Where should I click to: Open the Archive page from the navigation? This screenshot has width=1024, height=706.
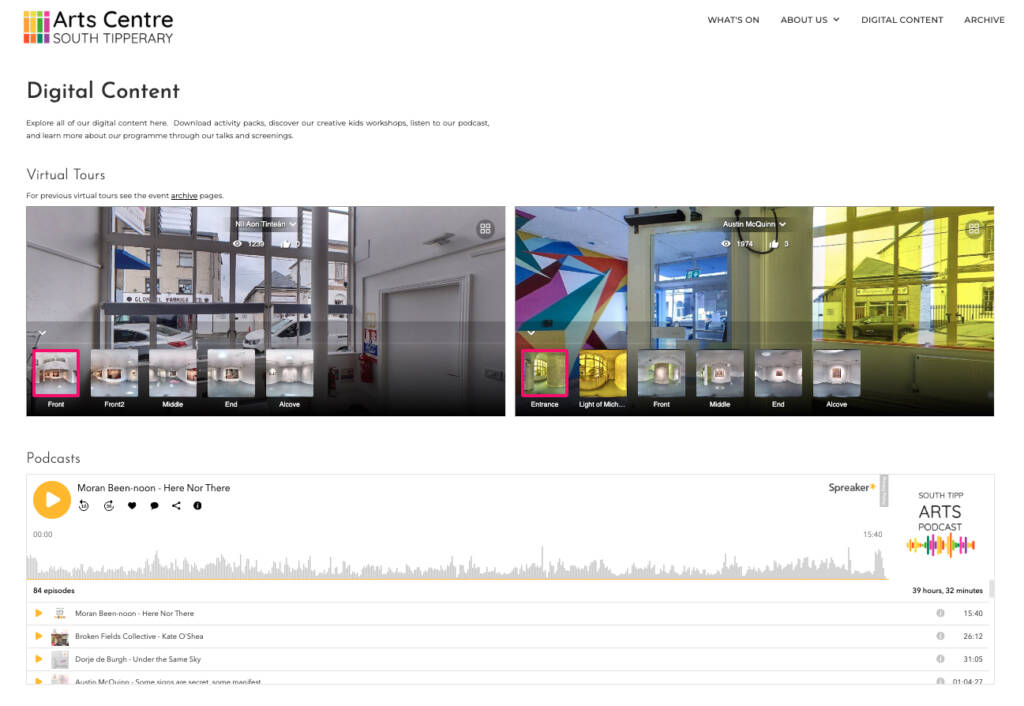[984, 20]
